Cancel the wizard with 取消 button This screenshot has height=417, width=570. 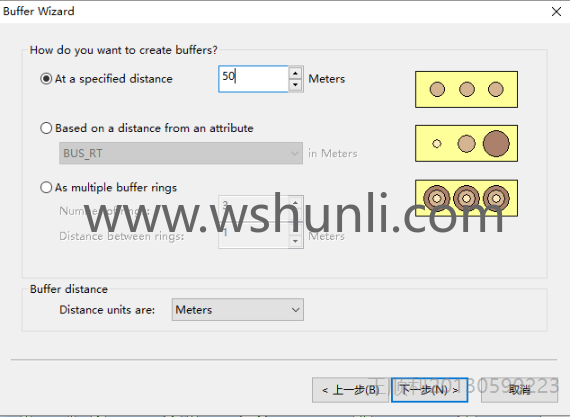pyautogui.click(x=519, y=390)
